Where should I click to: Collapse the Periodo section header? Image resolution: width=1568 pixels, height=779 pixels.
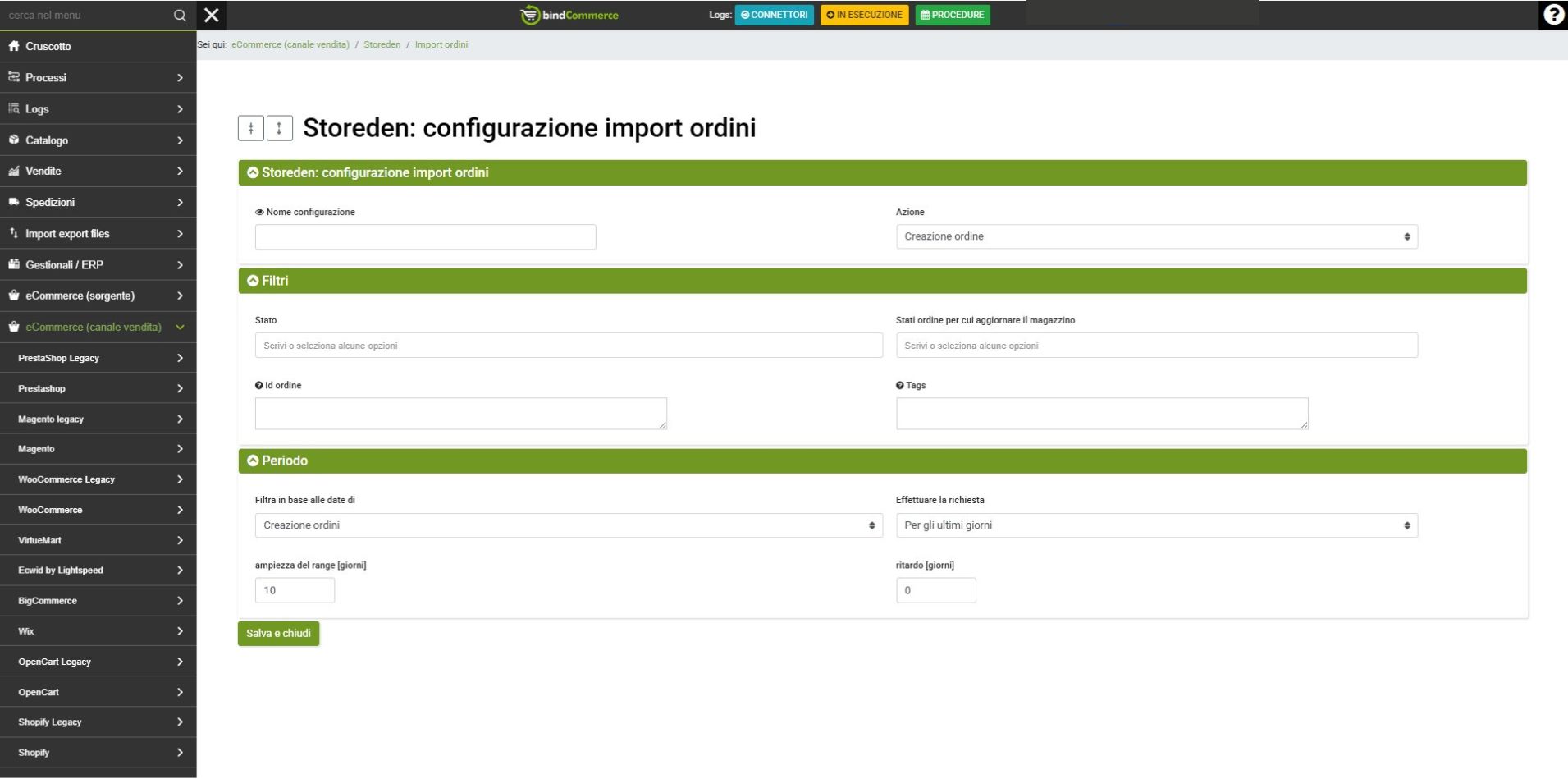(253, 461)
